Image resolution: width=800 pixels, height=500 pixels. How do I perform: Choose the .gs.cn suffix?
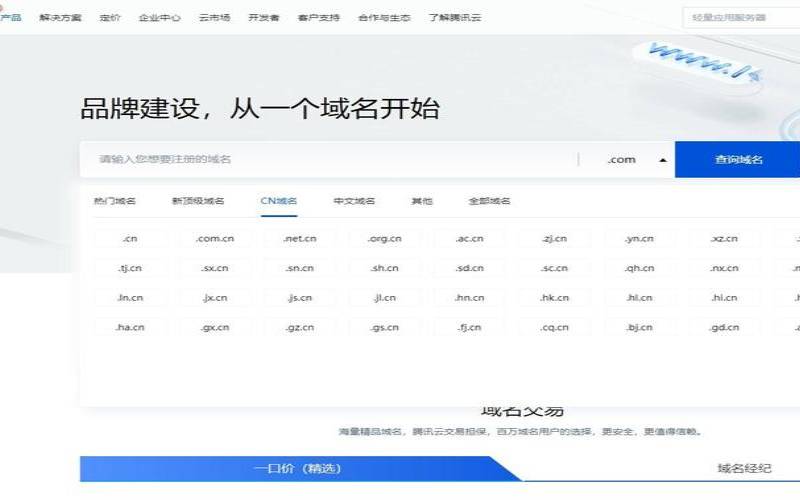[385, 327]
